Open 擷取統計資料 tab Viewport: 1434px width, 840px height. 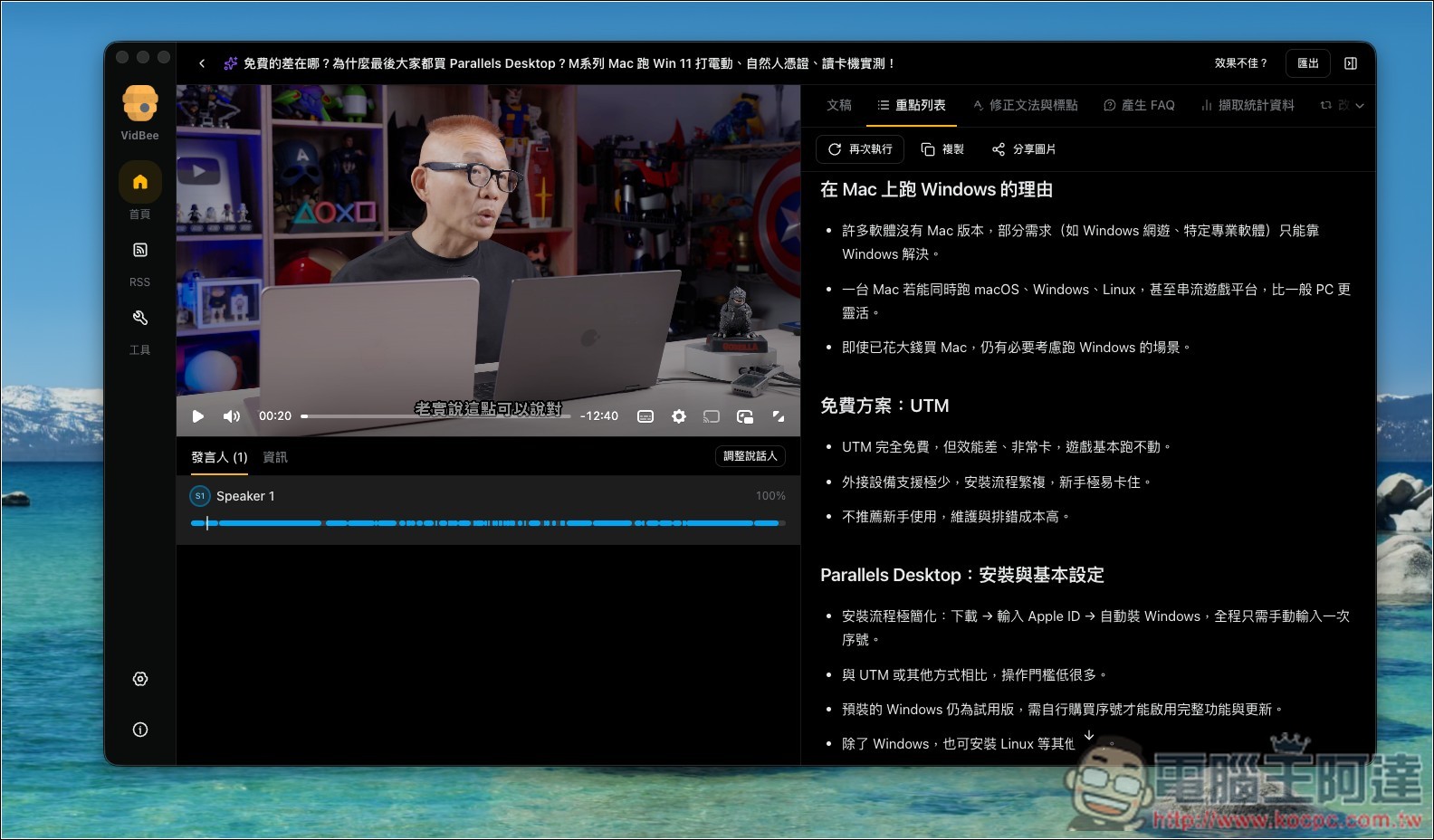tap(1248, 105)
